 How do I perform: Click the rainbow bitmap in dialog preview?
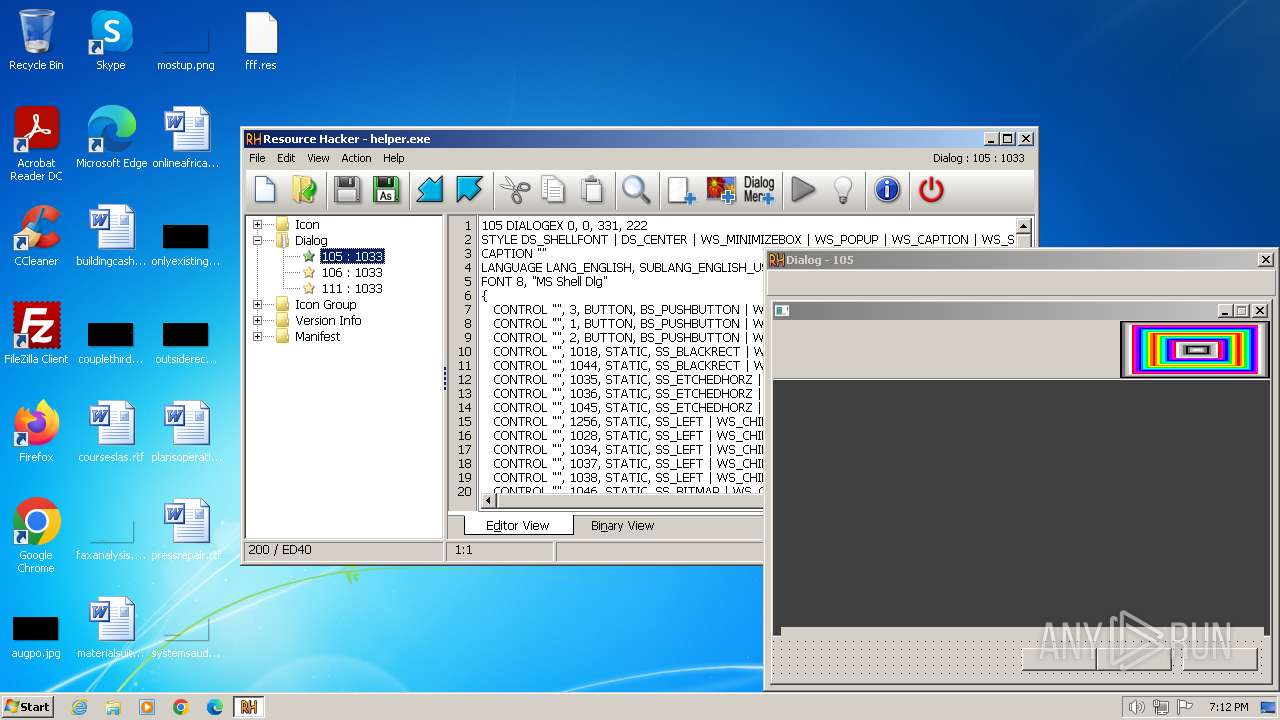point(1195,350)
